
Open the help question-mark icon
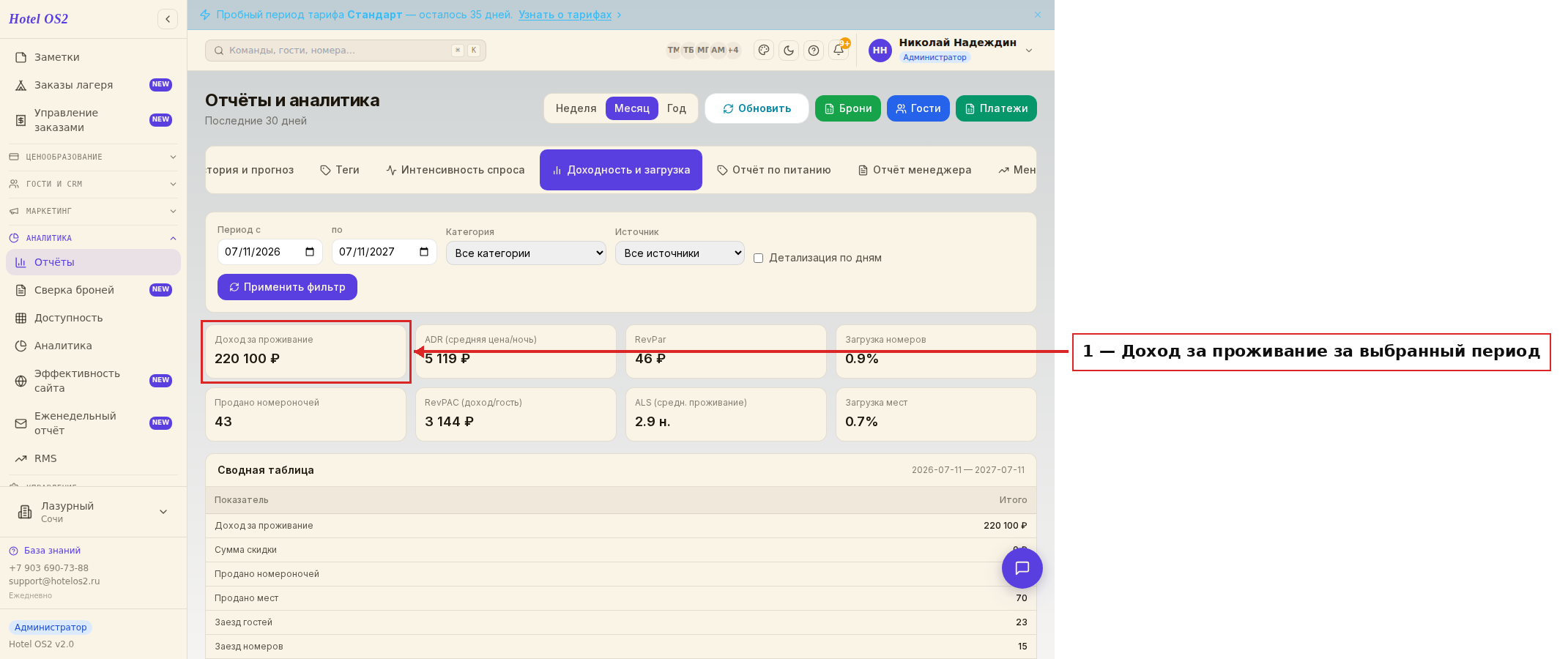[x=814, y=50]
